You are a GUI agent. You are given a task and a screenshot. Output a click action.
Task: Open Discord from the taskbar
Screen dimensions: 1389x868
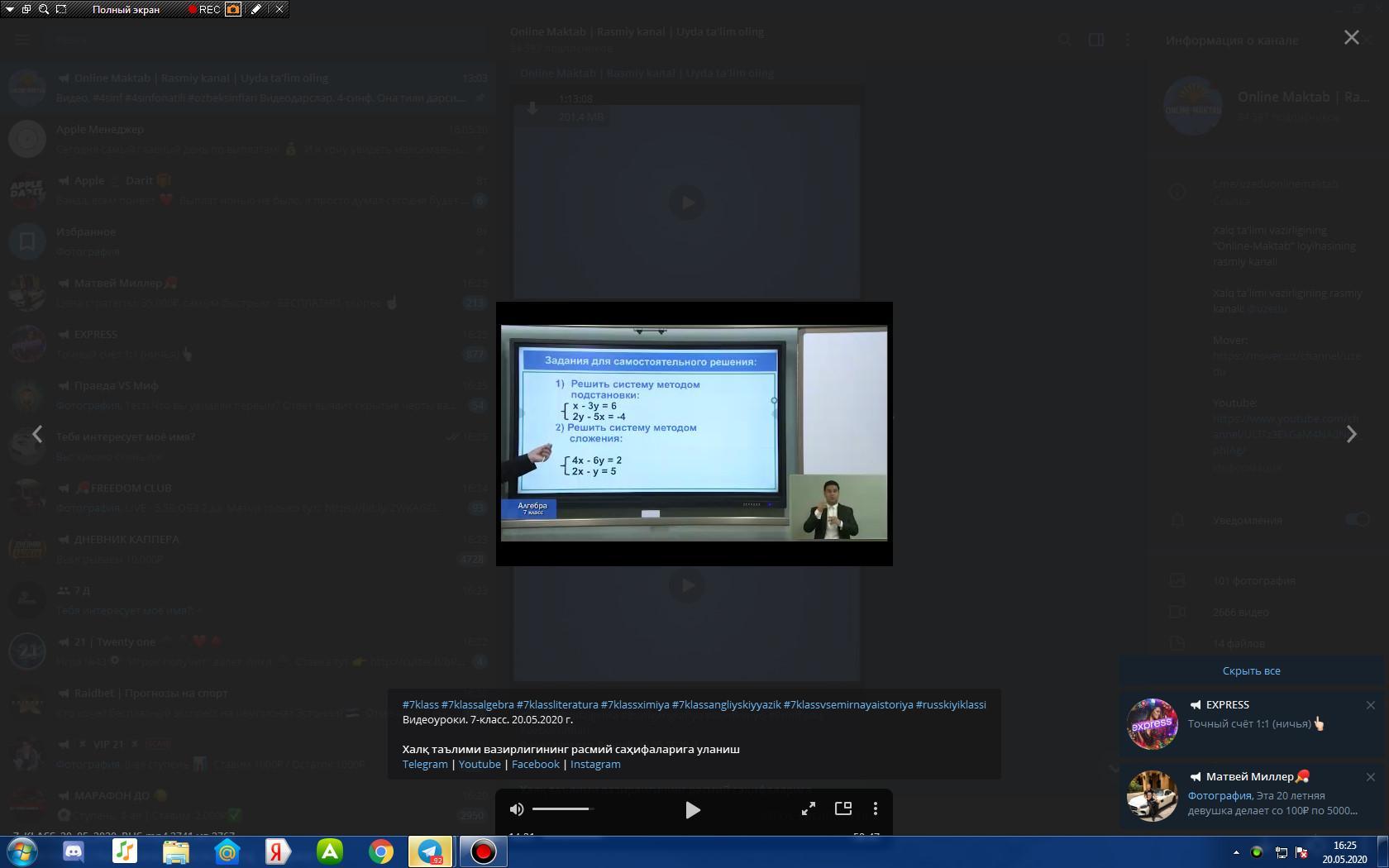[74, 851]
